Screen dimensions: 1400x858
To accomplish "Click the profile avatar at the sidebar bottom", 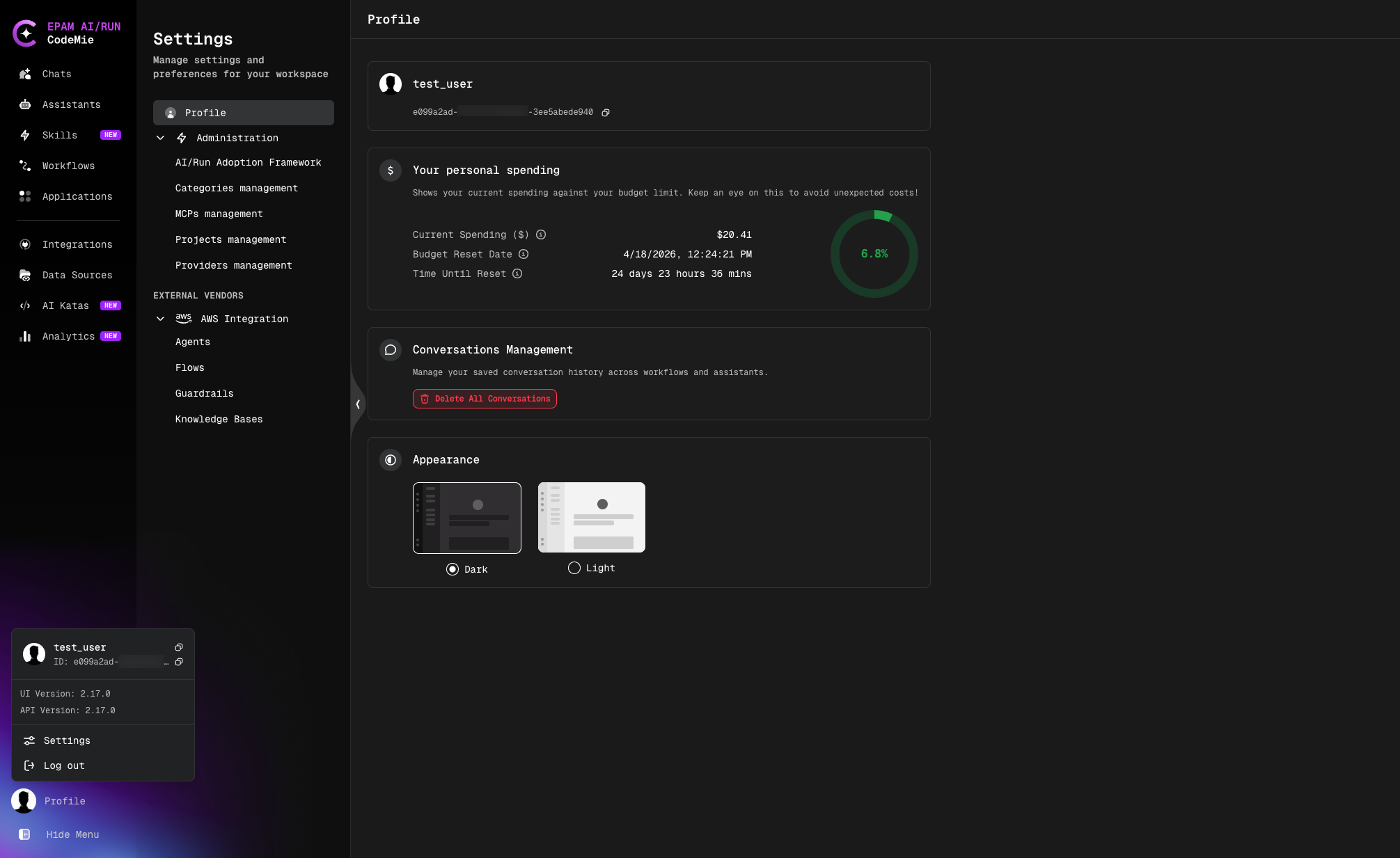I will click(24, 801).
